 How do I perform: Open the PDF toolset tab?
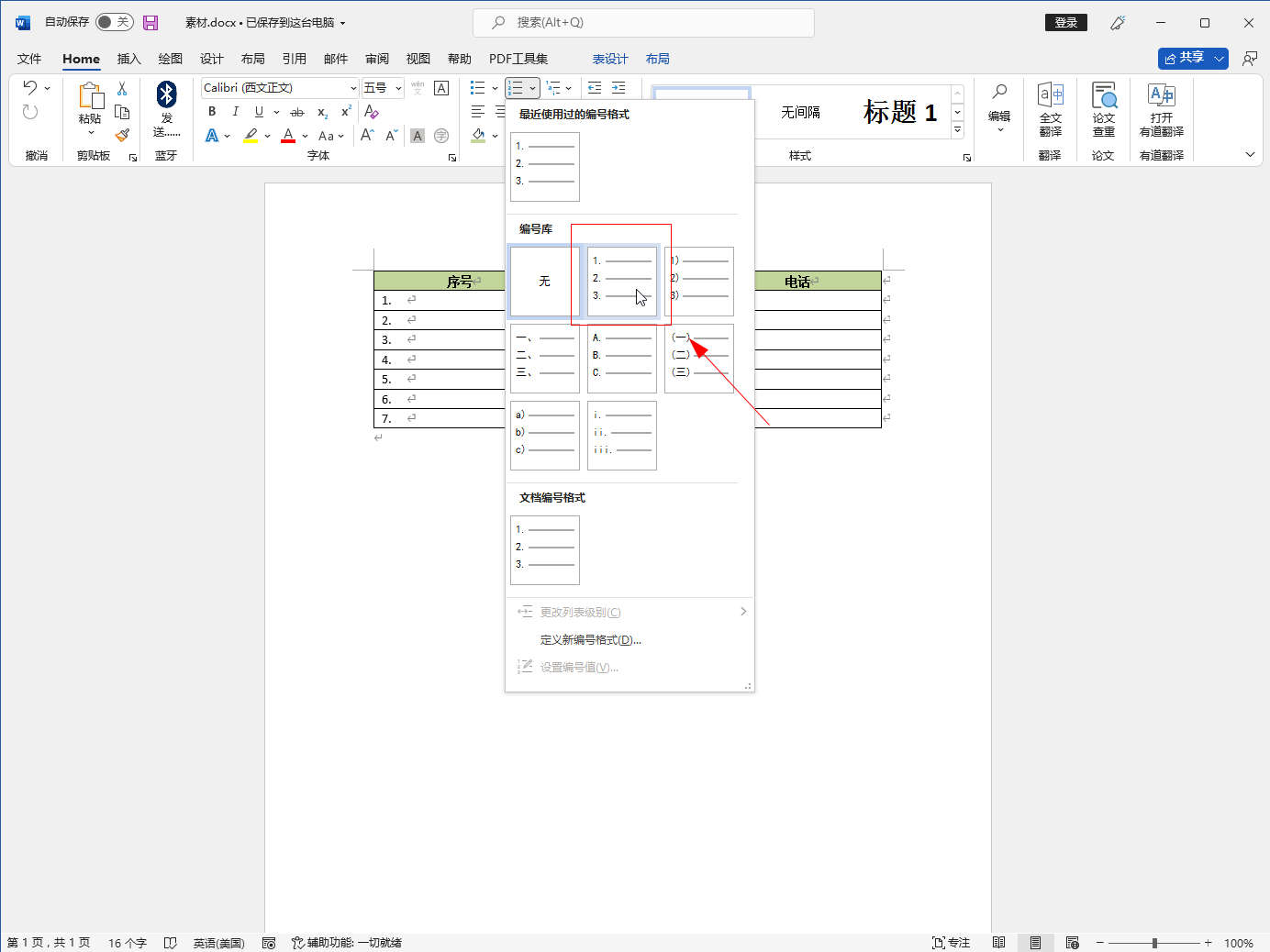pos(518,59)
